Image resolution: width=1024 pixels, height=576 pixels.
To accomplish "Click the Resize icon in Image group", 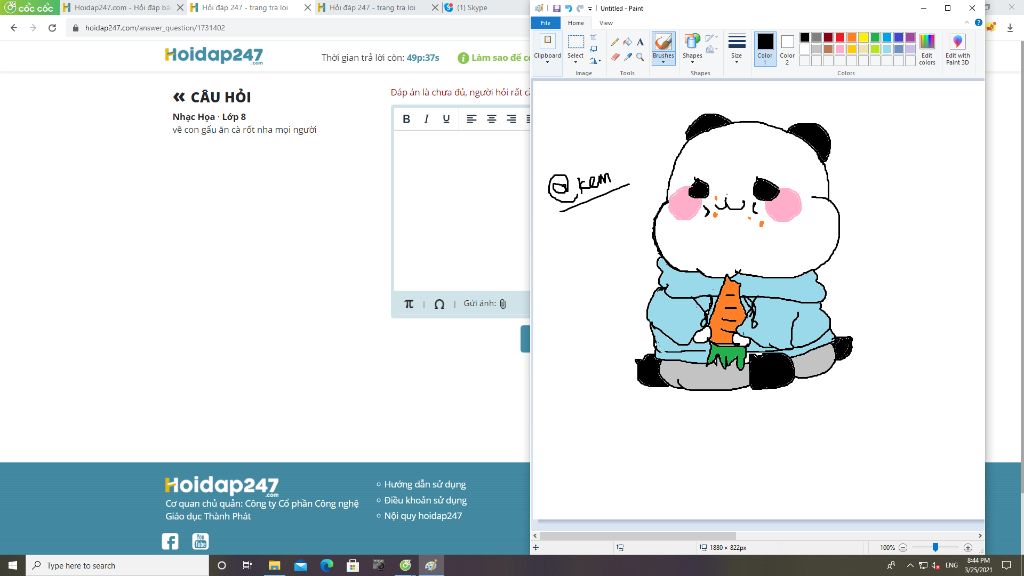I will pos(593,49).
